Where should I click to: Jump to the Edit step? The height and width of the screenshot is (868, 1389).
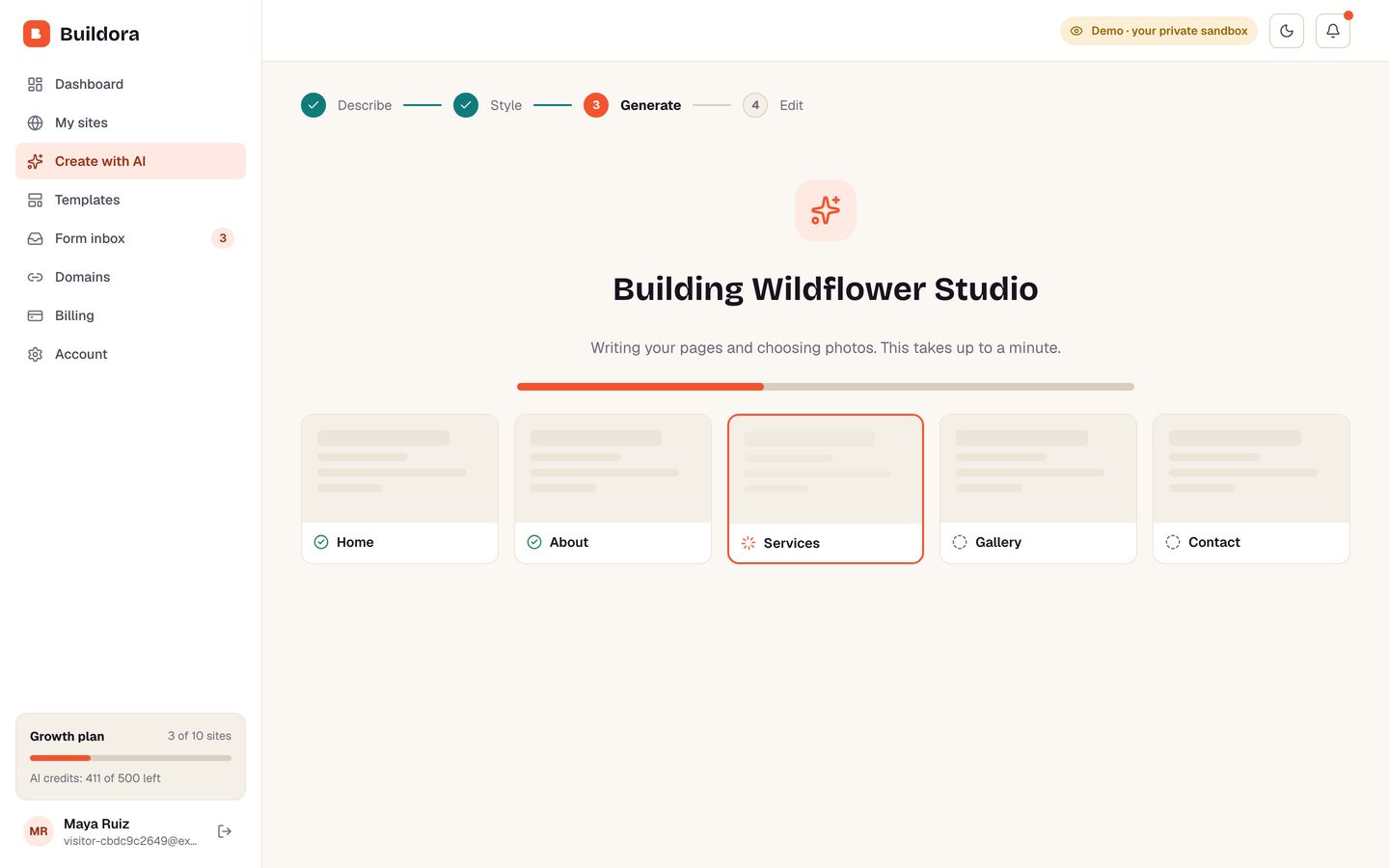coord(774,105)
